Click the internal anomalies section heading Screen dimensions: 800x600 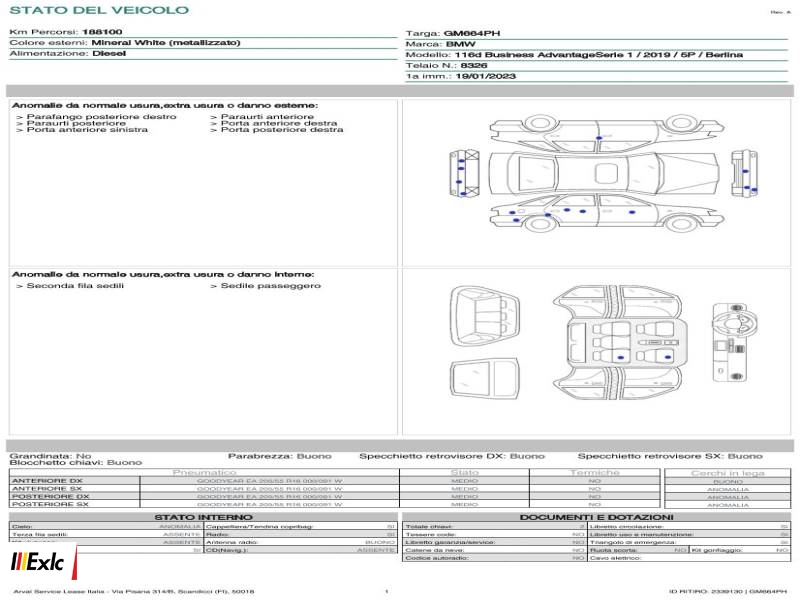coord(163,274)
